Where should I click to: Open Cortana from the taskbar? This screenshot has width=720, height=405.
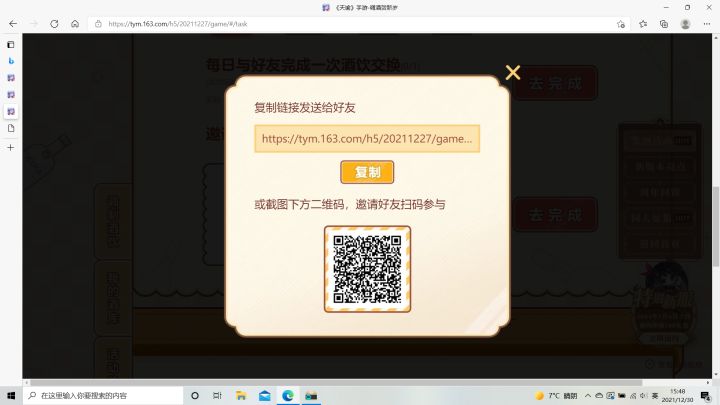[195, 395]
